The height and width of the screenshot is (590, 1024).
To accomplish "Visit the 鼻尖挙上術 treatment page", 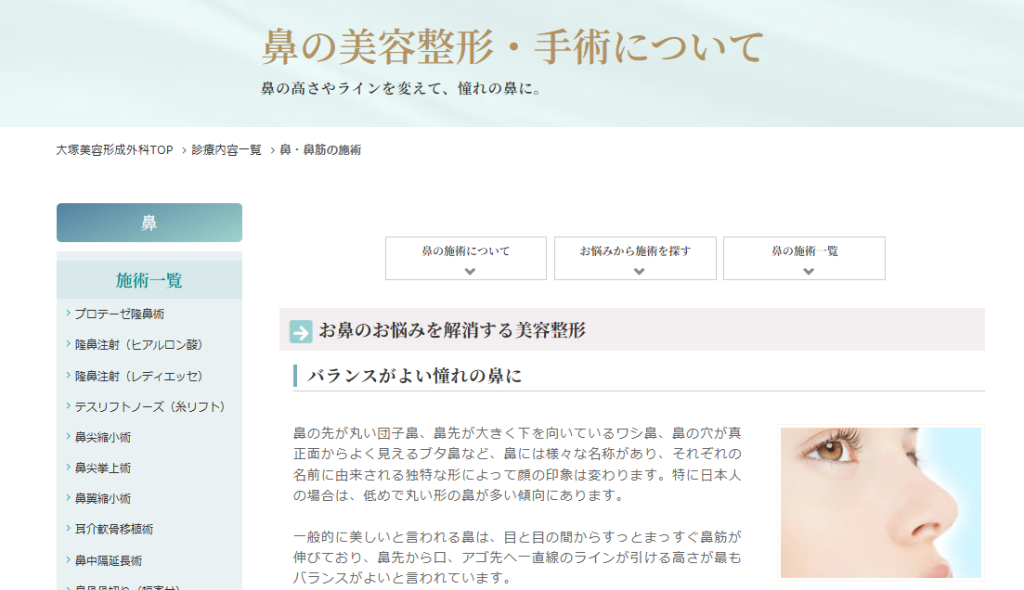I will tap(103, 468).
